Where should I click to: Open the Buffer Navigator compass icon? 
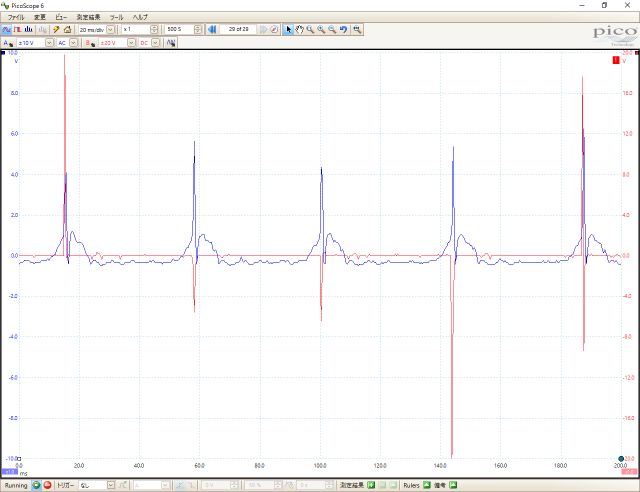(x=274, y=29)
